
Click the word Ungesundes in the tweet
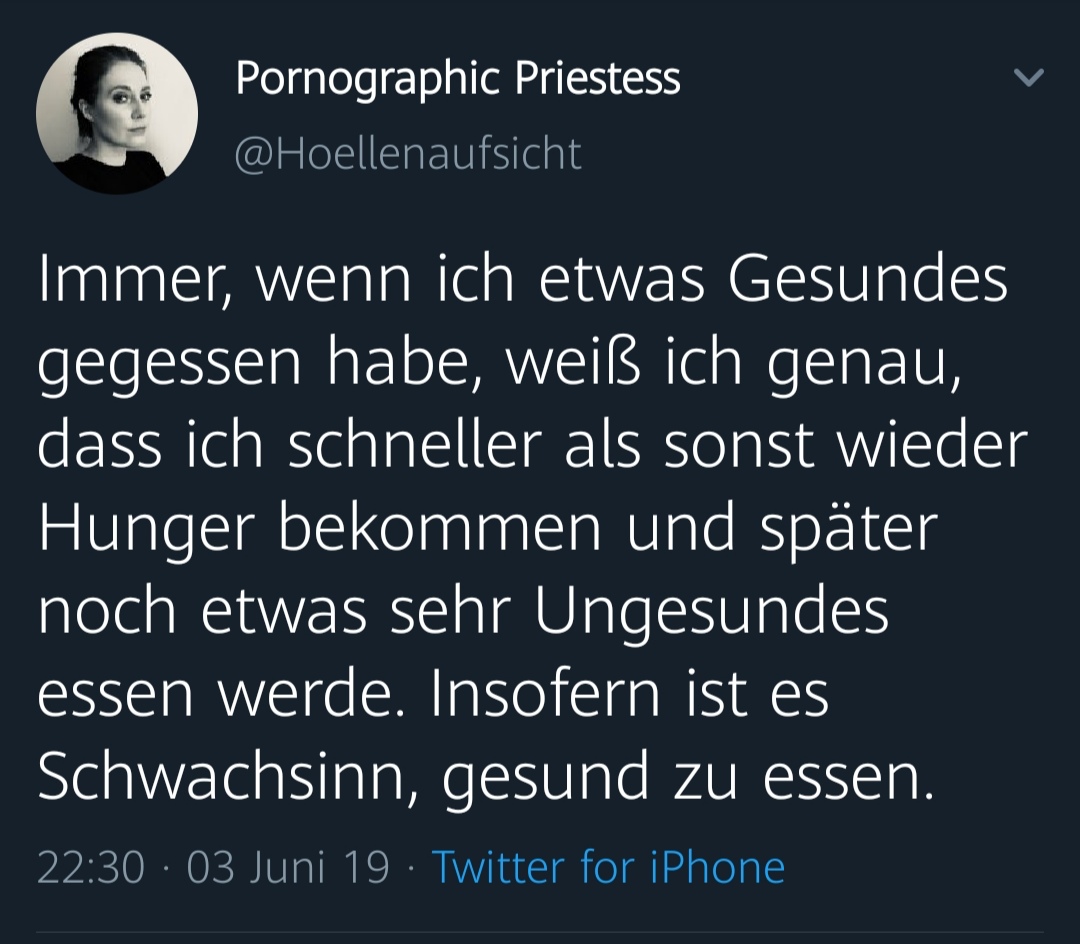pyautogui.click(x=711, y=611)
